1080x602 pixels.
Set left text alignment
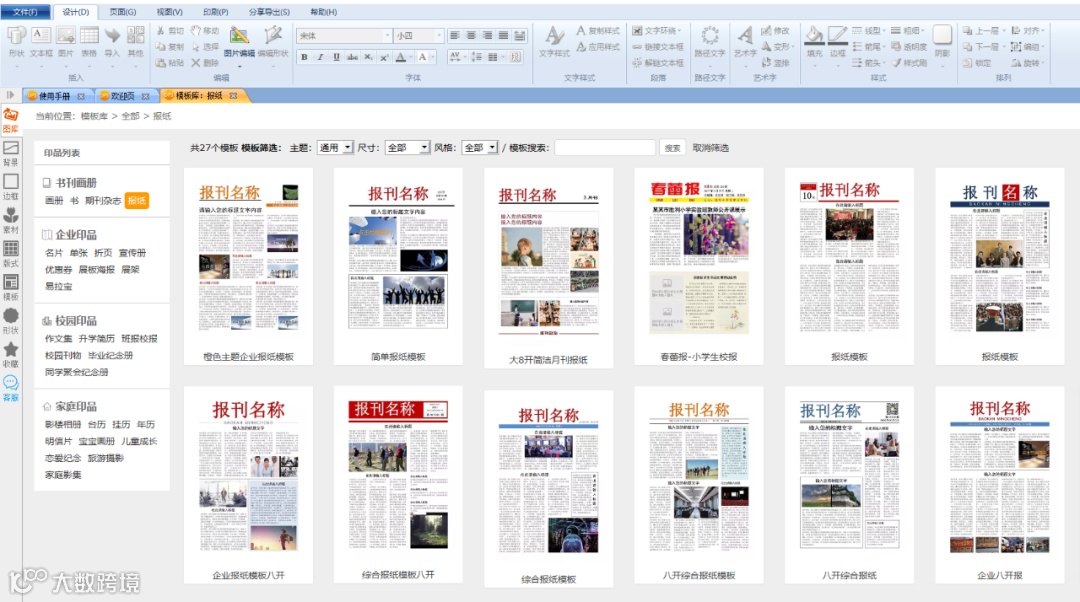coord(455,35)
